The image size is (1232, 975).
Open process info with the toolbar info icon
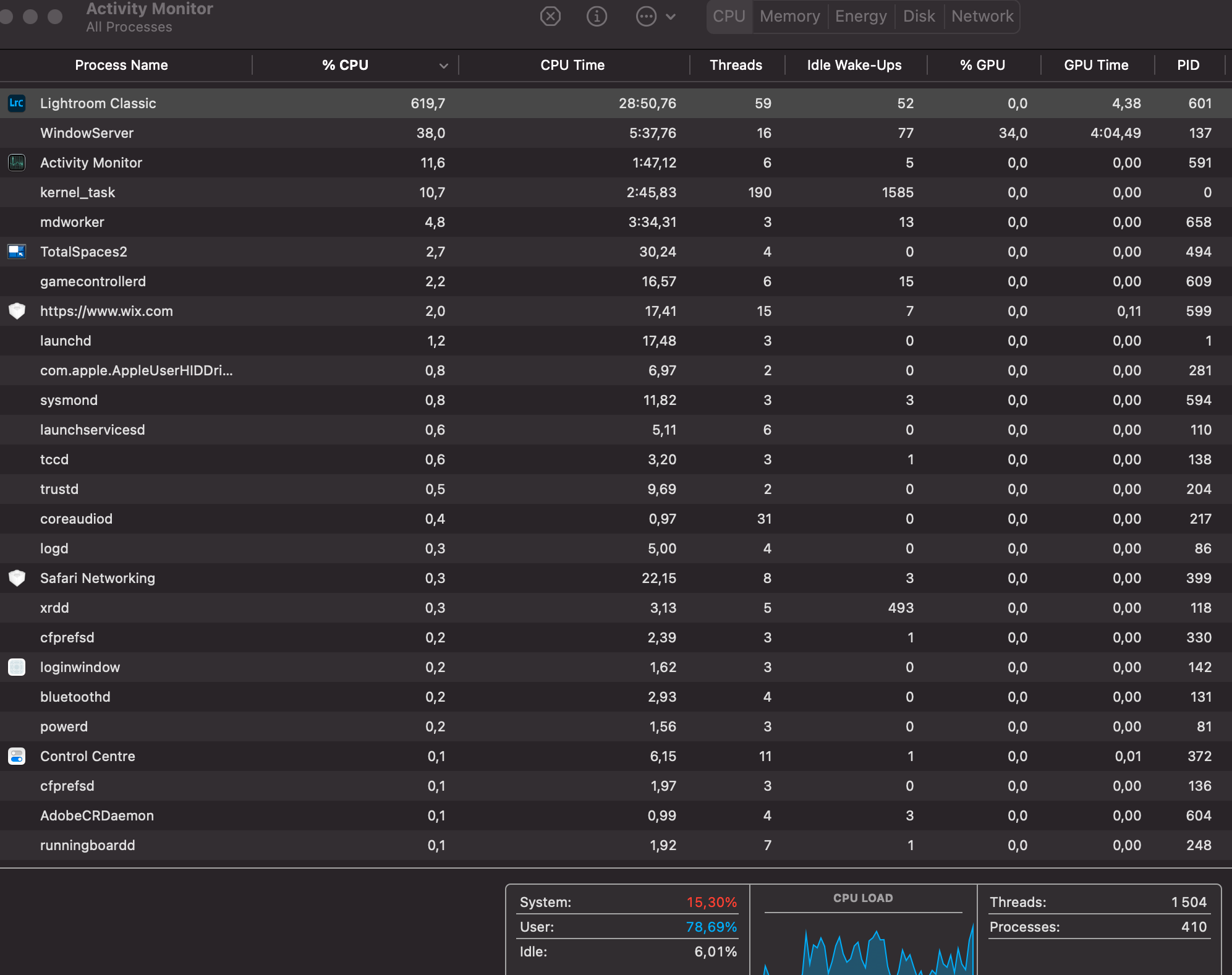(x=597, y=16)
